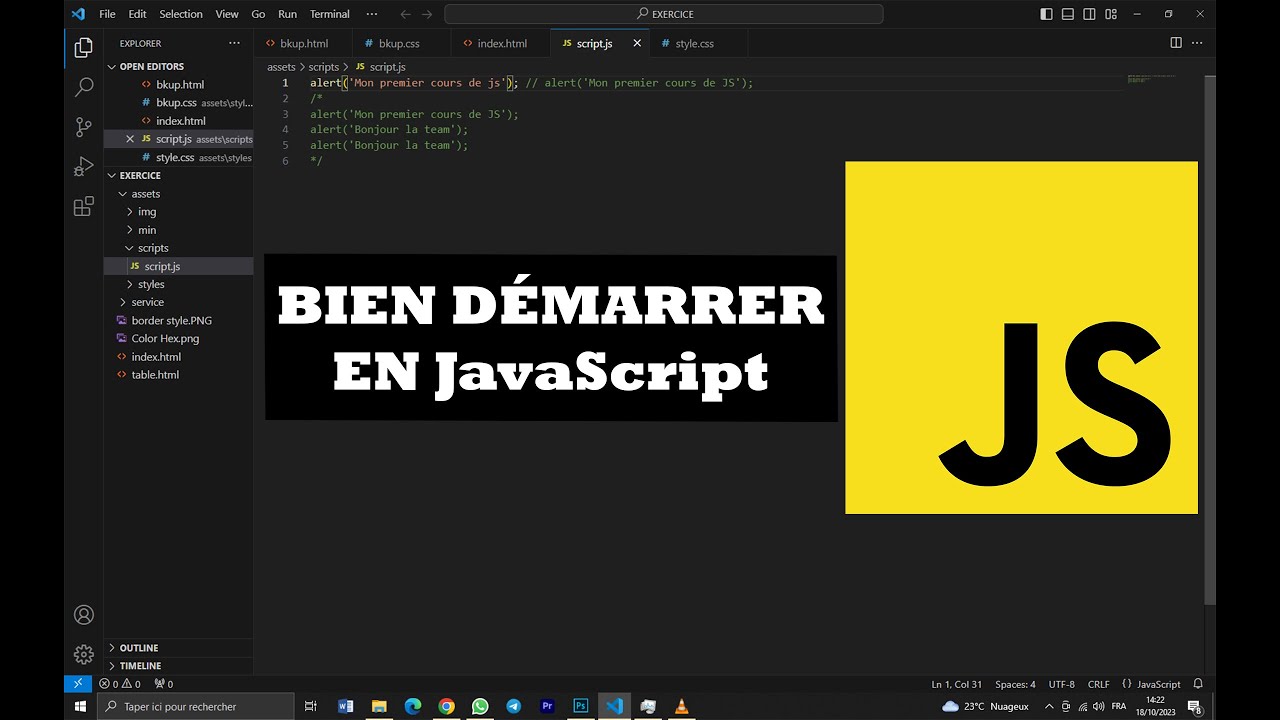Open the Edit menu

point(138,14)
